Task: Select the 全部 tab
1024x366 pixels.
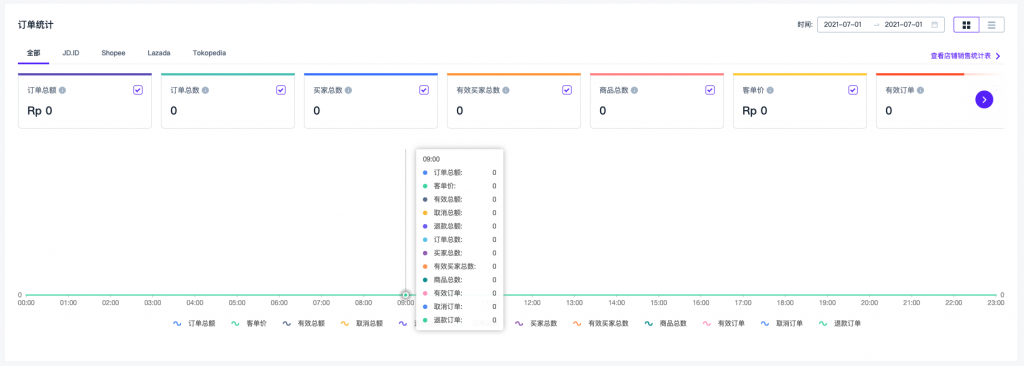Action: tap(33, 53)
